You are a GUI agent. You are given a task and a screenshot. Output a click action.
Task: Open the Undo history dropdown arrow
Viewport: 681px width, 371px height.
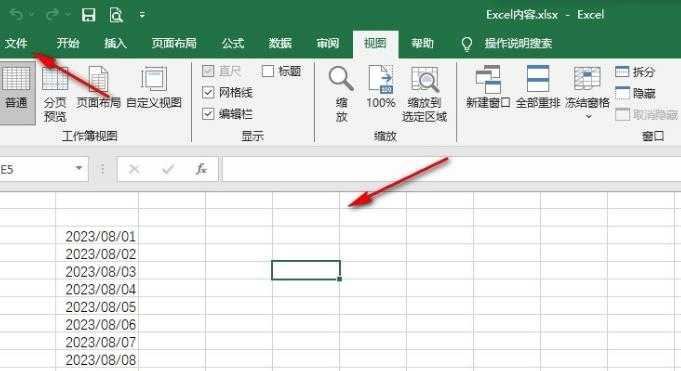(32, 15)
